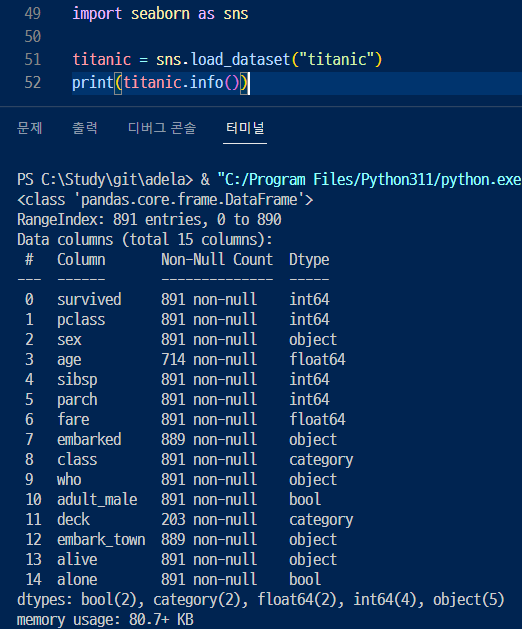Click the 'RangeIndex: 891 entries' line
Image resolution: width=522 pixels, height=629 pixels.
click(149, 219)
